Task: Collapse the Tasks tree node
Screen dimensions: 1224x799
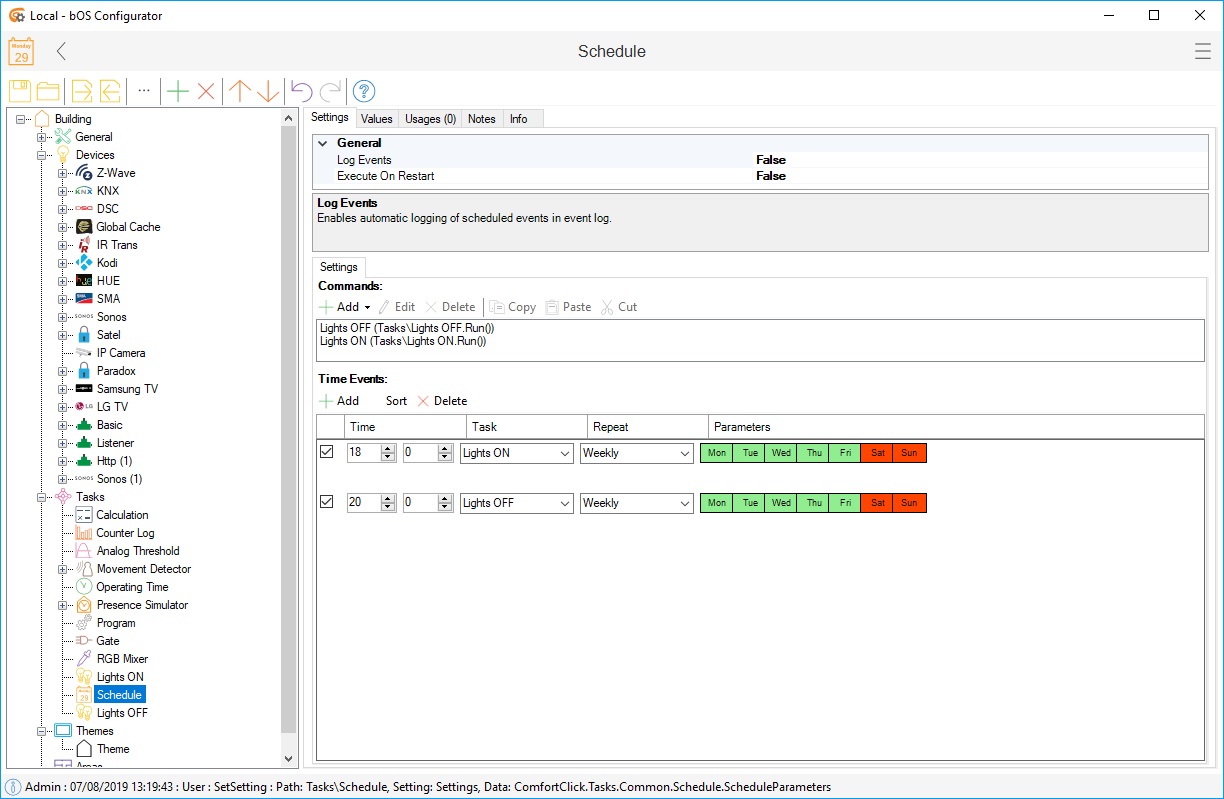Action: (x=42, y=497)
